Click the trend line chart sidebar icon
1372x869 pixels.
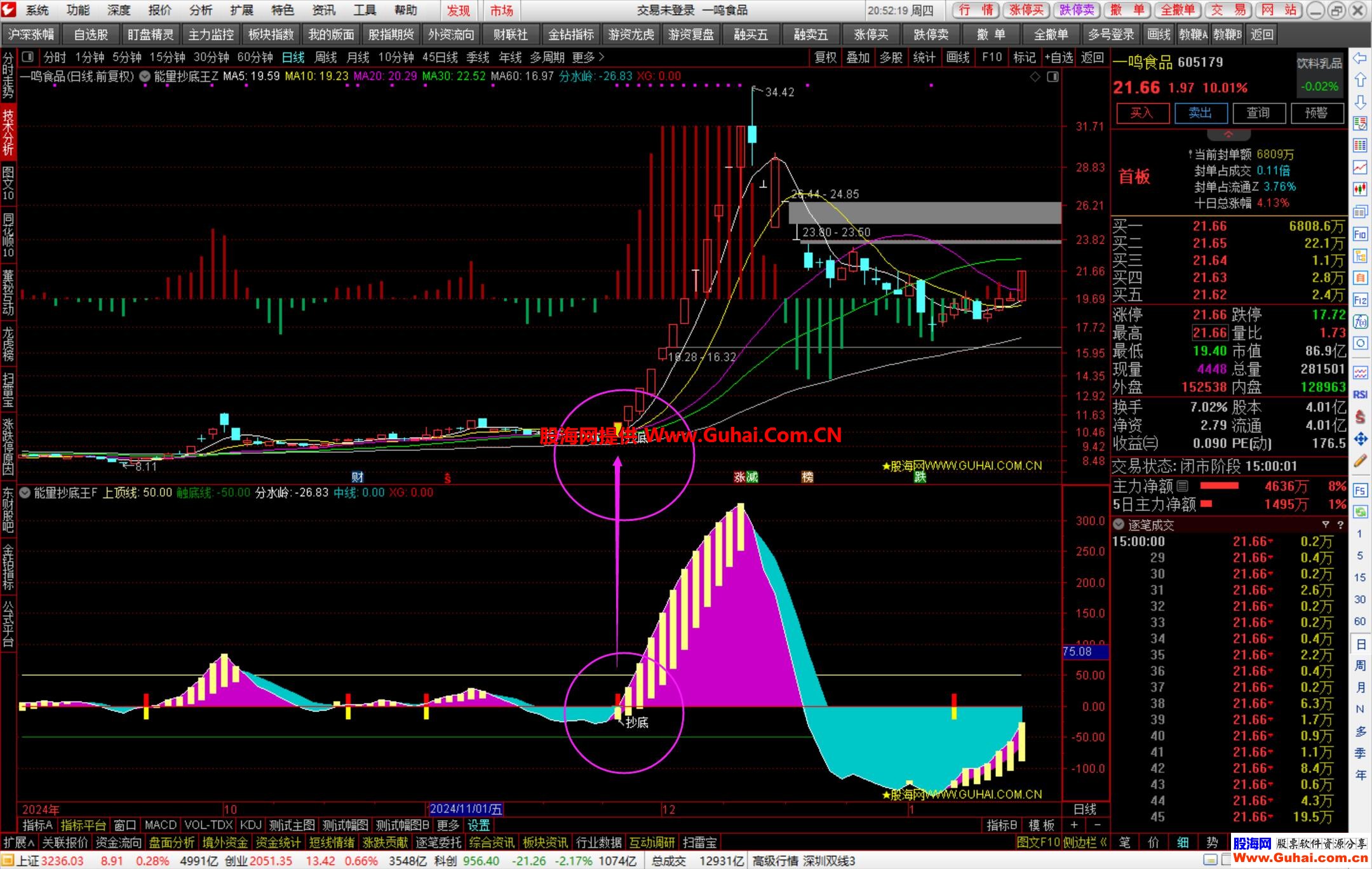[x=1360, y=166]
